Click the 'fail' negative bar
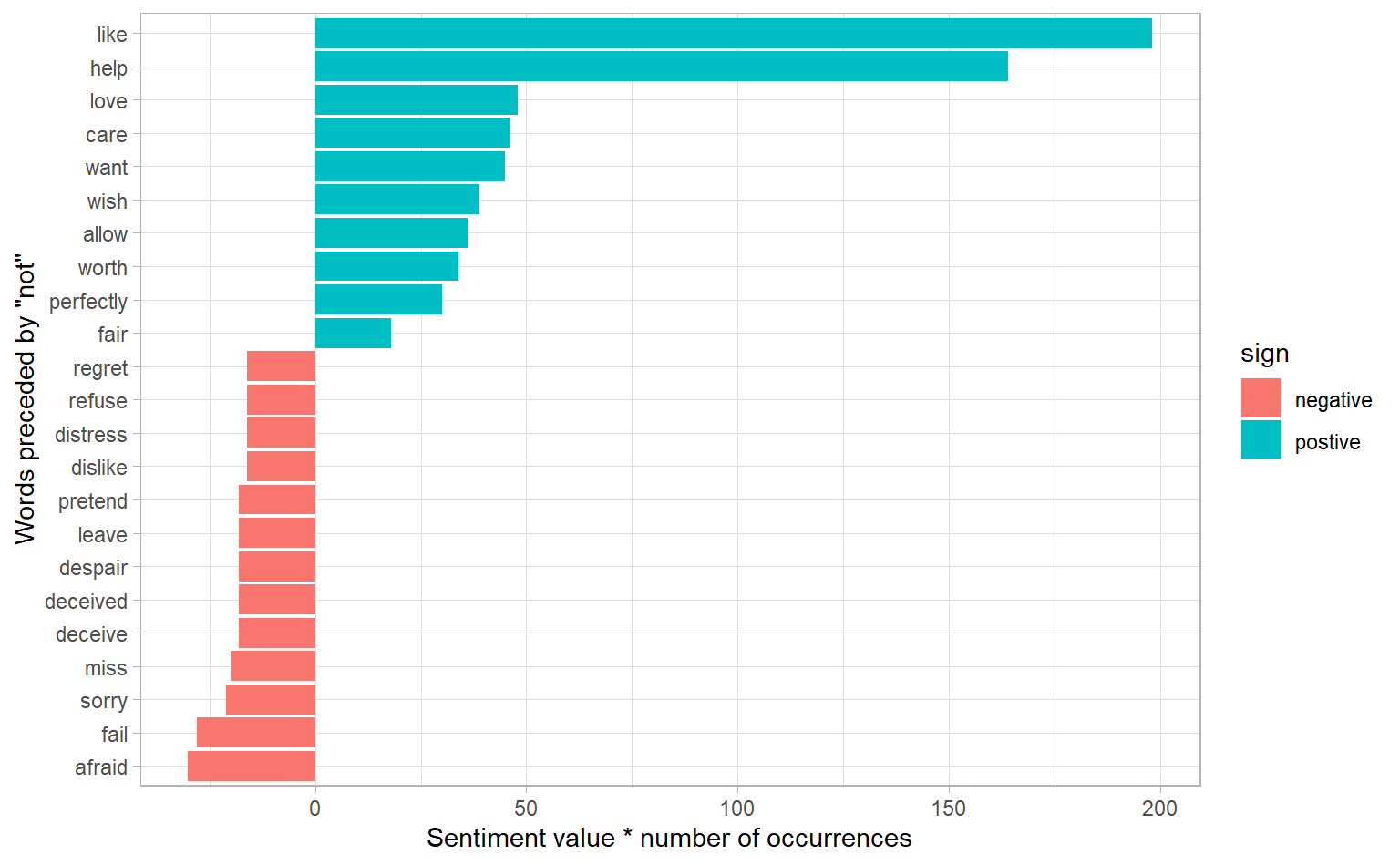Viewport: 1400px width, 865px height. pos(256,733)
